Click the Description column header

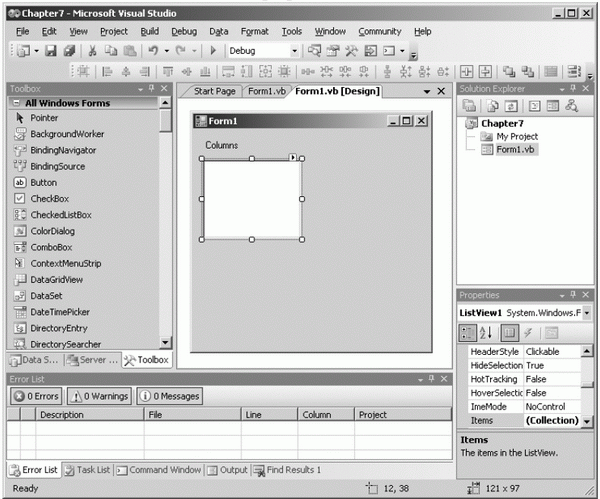(90, 414)
